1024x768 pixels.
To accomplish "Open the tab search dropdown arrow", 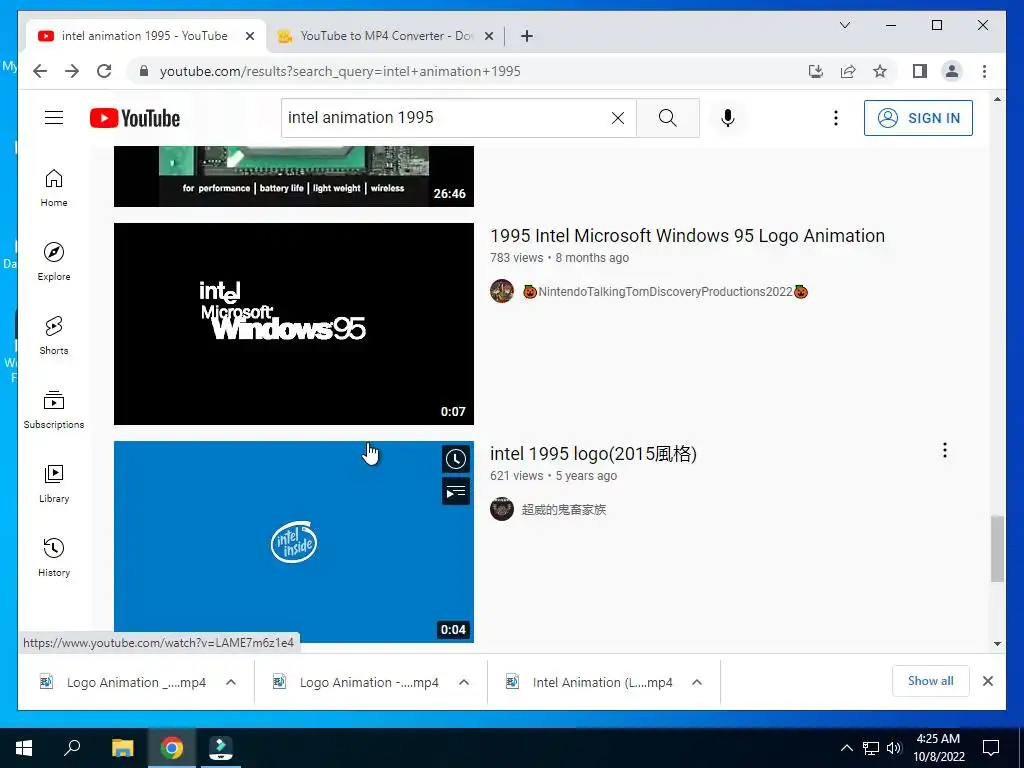I will (844, 25).
